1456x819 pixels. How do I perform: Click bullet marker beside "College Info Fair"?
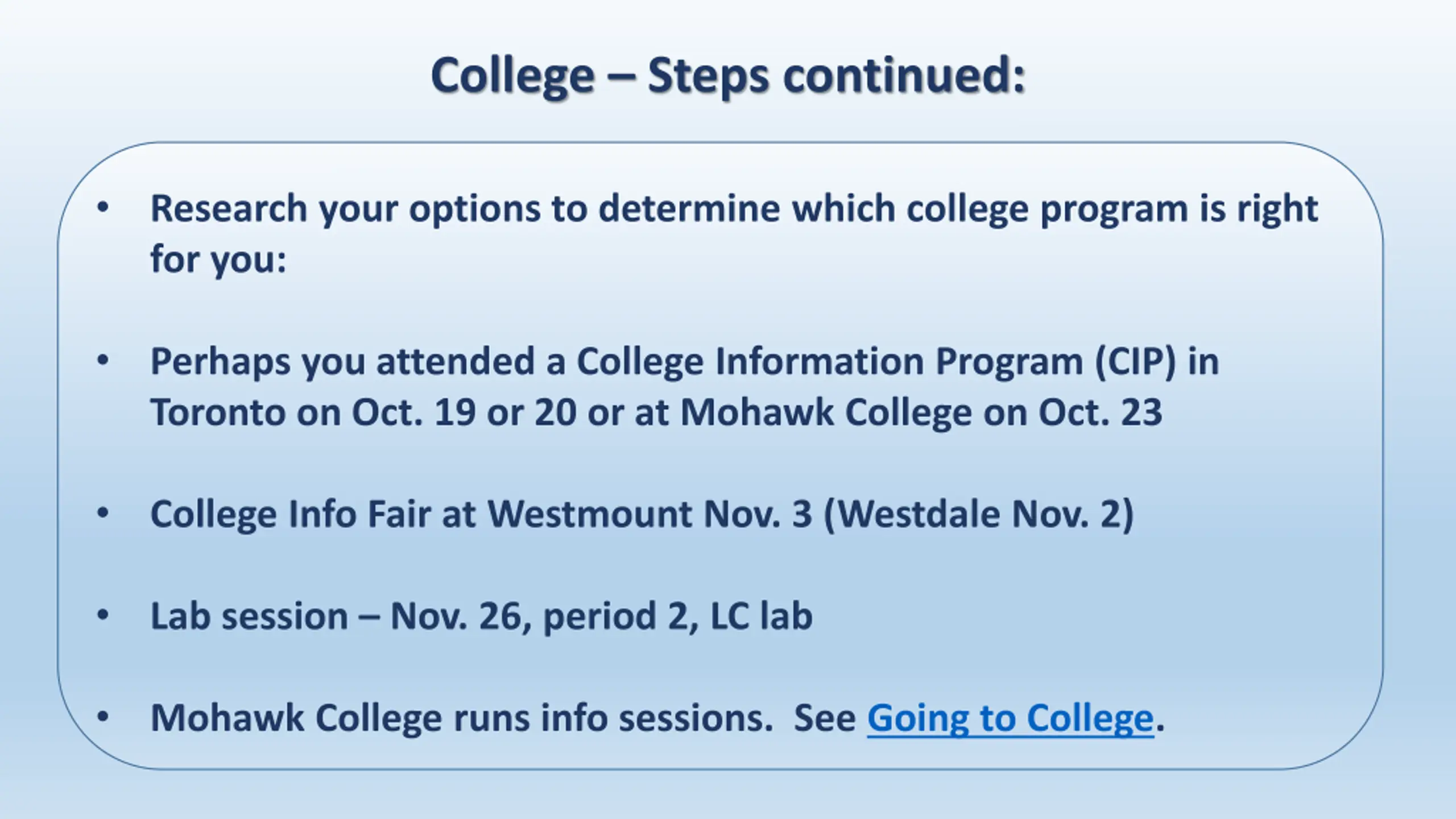(x=103, y=514)
